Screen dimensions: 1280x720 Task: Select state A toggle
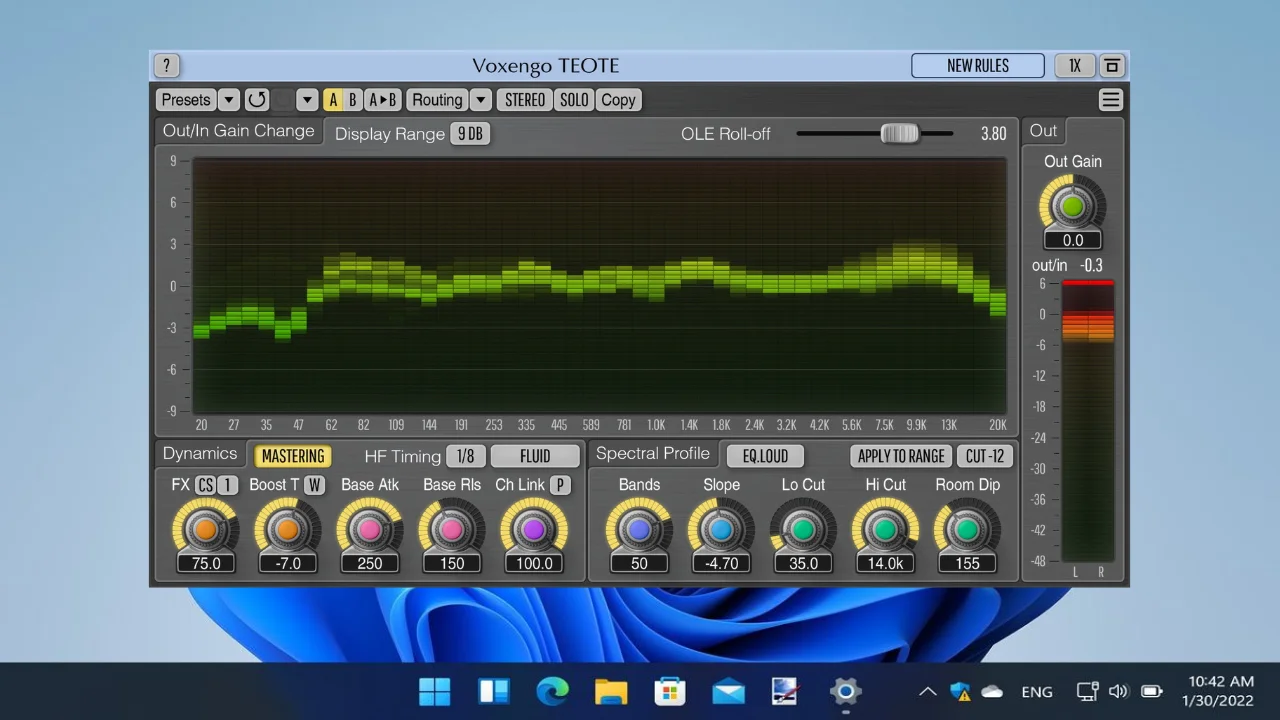(x=333, y=100)
